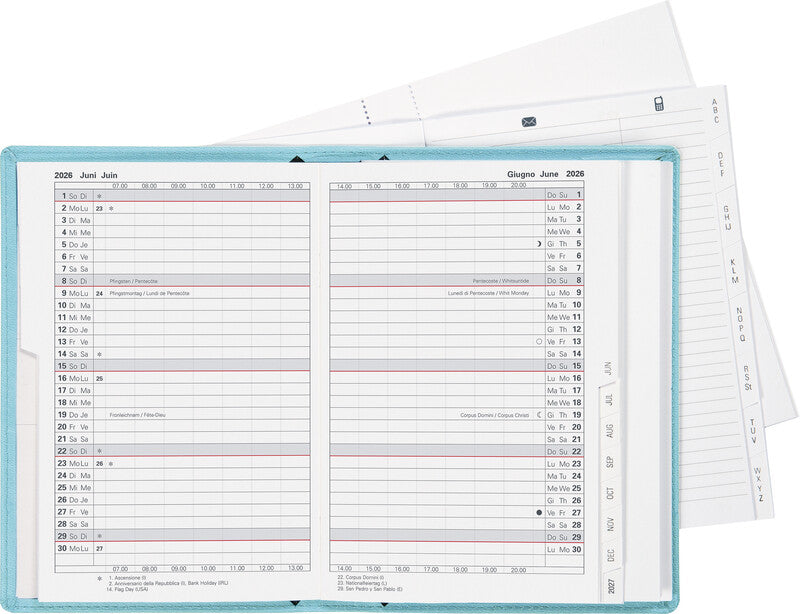The height and width of the screenshot is (614, 800).
Task: Click the mobile phone icon on address page
Action: (x=659, y=104)
